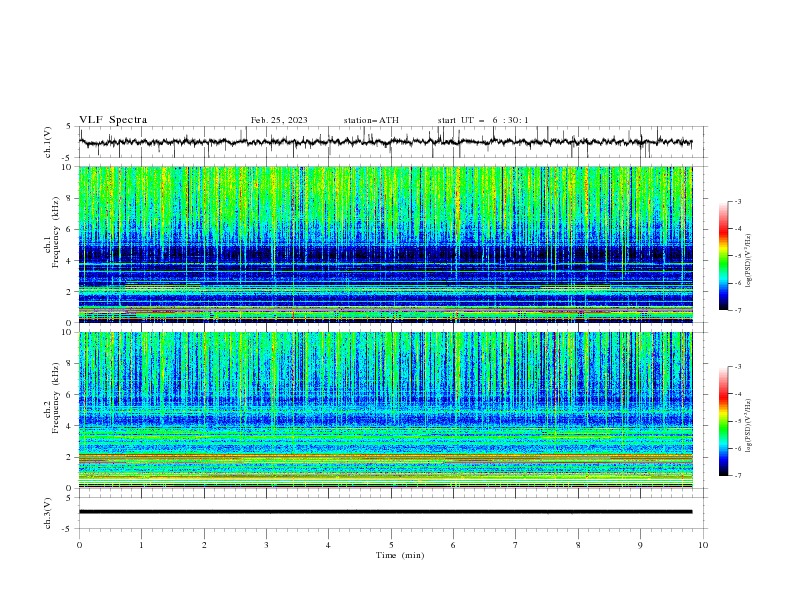Select the date text "Feb. 25, 2023"
The height and width of the screenshot is (612, 792).
coord(279,120)
